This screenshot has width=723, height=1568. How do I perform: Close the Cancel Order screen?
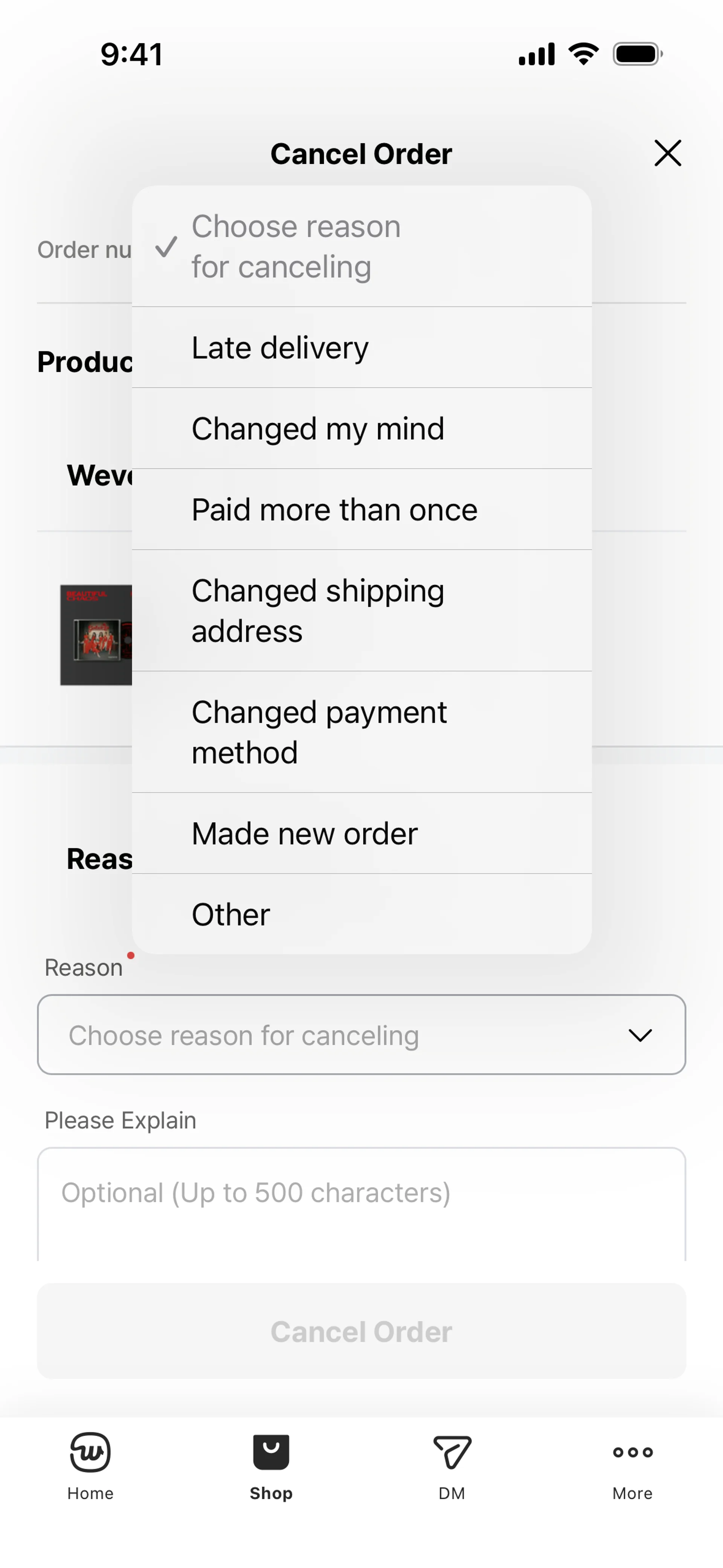coord(667,153)
